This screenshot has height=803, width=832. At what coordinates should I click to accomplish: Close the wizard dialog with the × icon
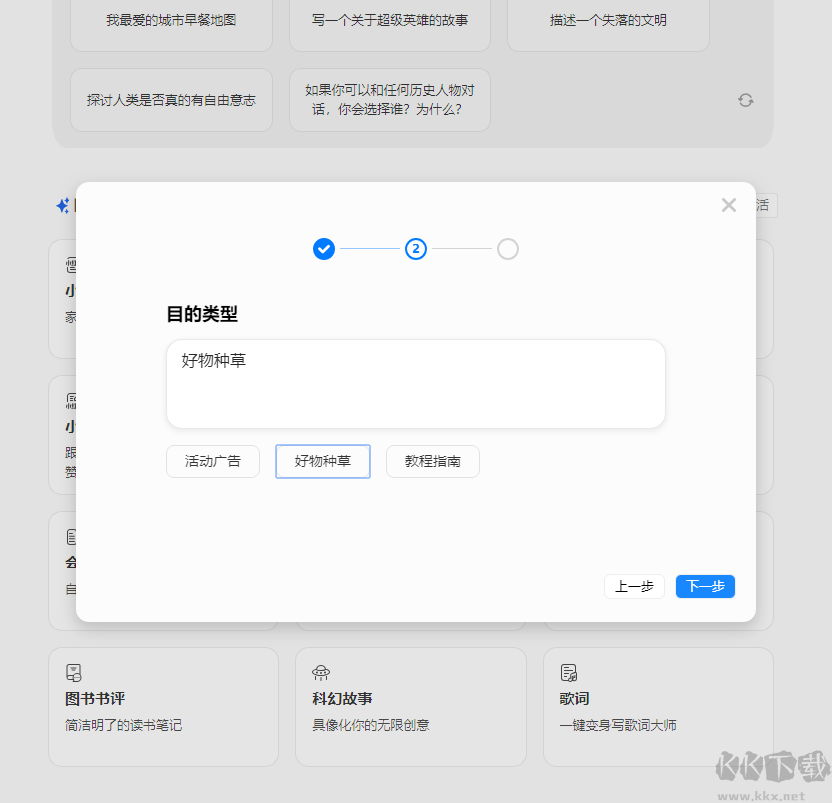click(729, 205)
